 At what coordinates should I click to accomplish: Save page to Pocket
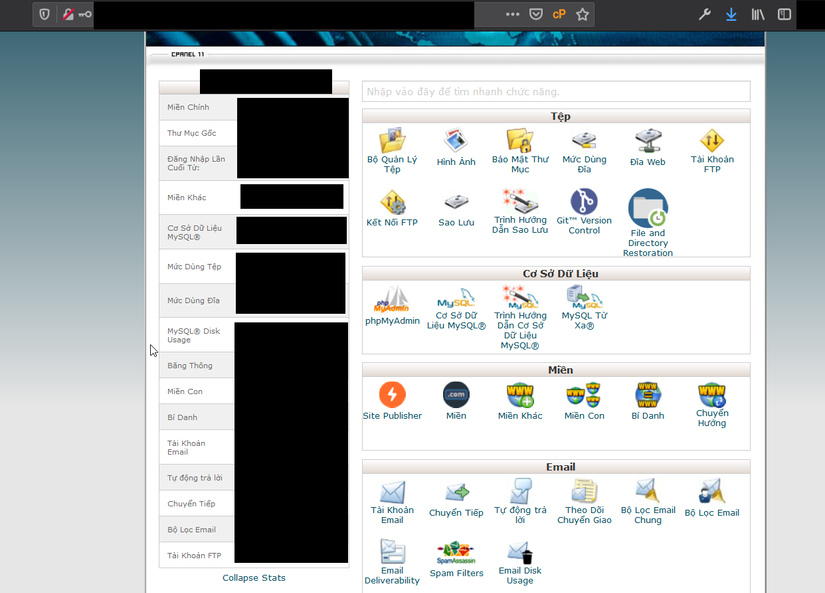point(536,14)
